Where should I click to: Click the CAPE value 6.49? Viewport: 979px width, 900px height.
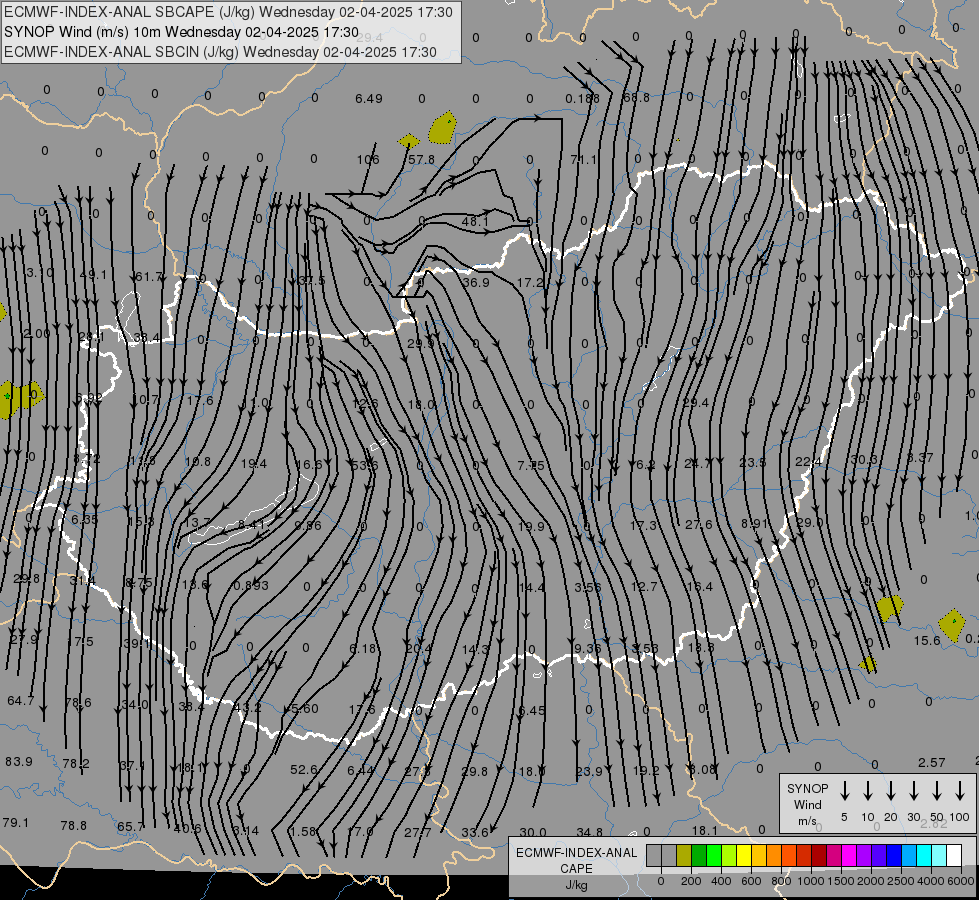coord(369,99)
